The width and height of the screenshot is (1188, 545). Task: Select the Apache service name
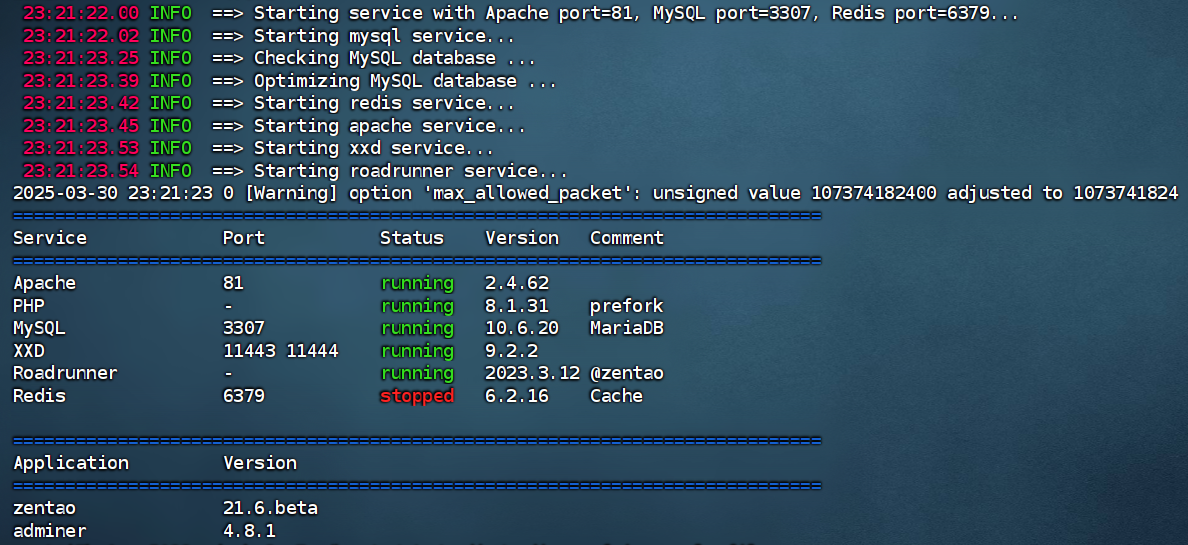point(45,283)
